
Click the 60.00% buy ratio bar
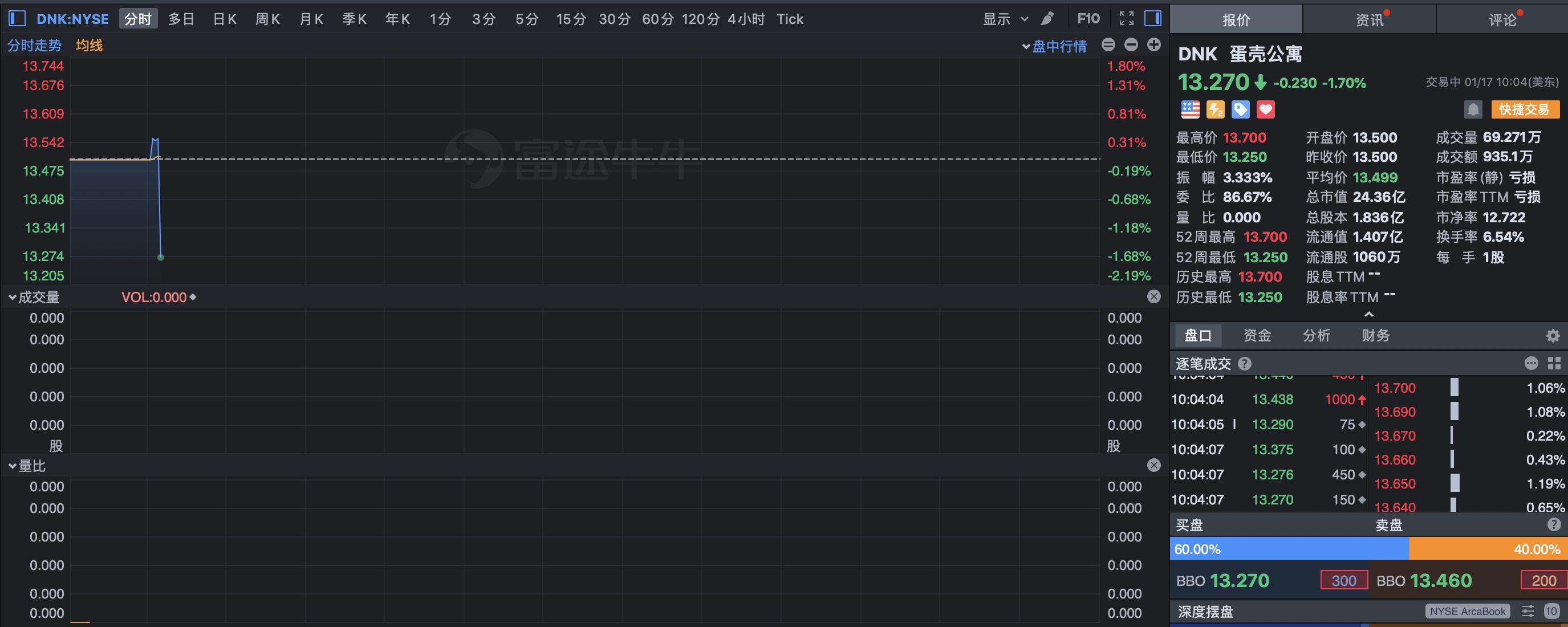(x=1289, y=549)
